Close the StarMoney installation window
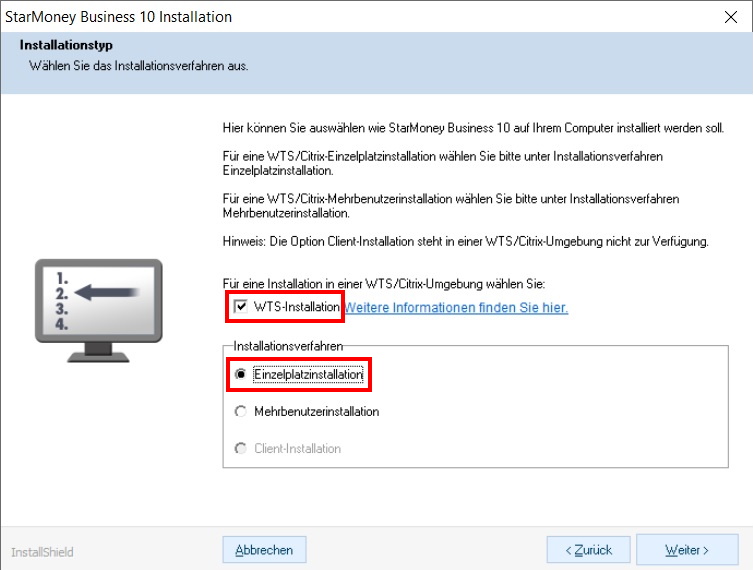Viewport: 753px width, 570px height. point(731,17)
